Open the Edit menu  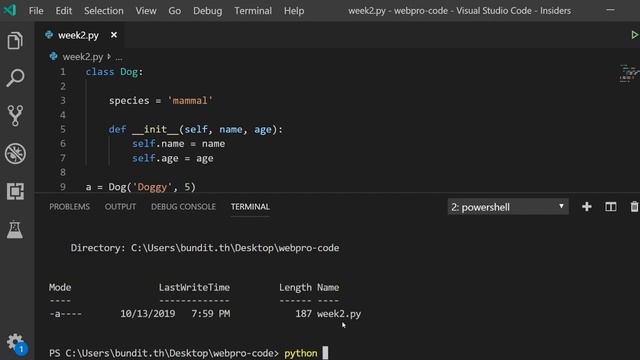point(64,11)
